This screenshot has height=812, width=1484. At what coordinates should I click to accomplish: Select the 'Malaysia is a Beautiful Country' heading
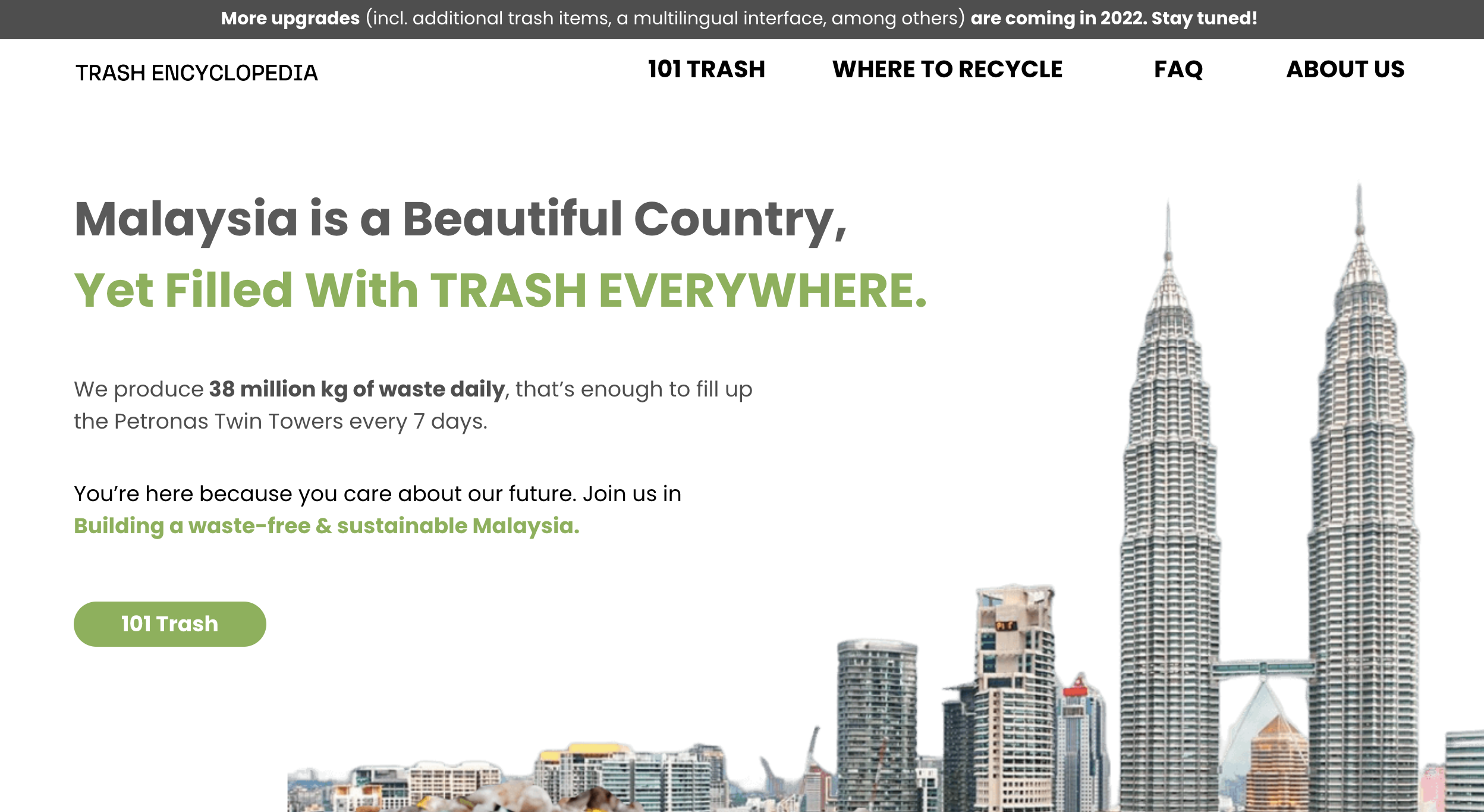[461, 220]
